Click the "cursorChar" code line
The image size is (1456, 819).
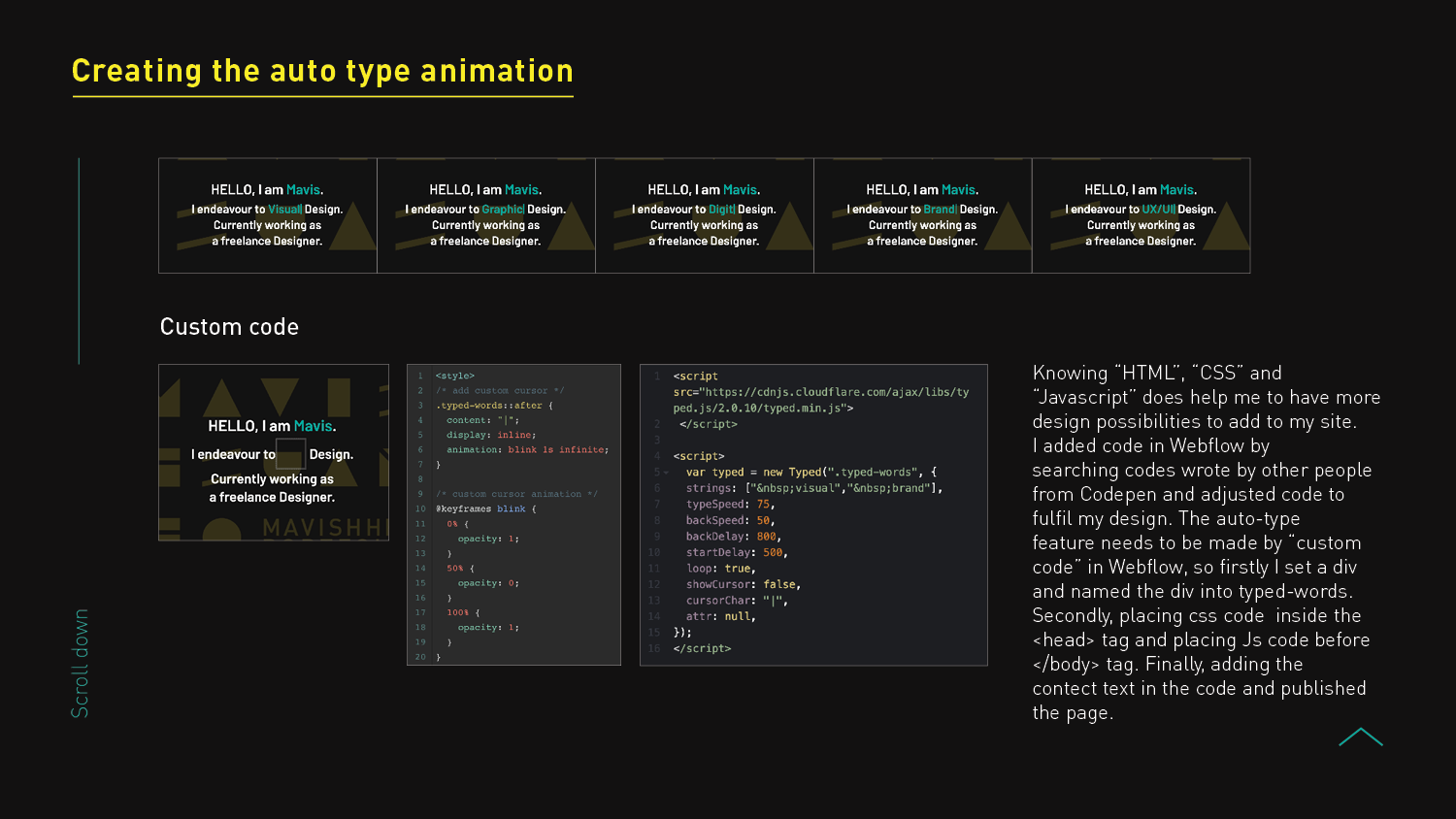[737, 601]
